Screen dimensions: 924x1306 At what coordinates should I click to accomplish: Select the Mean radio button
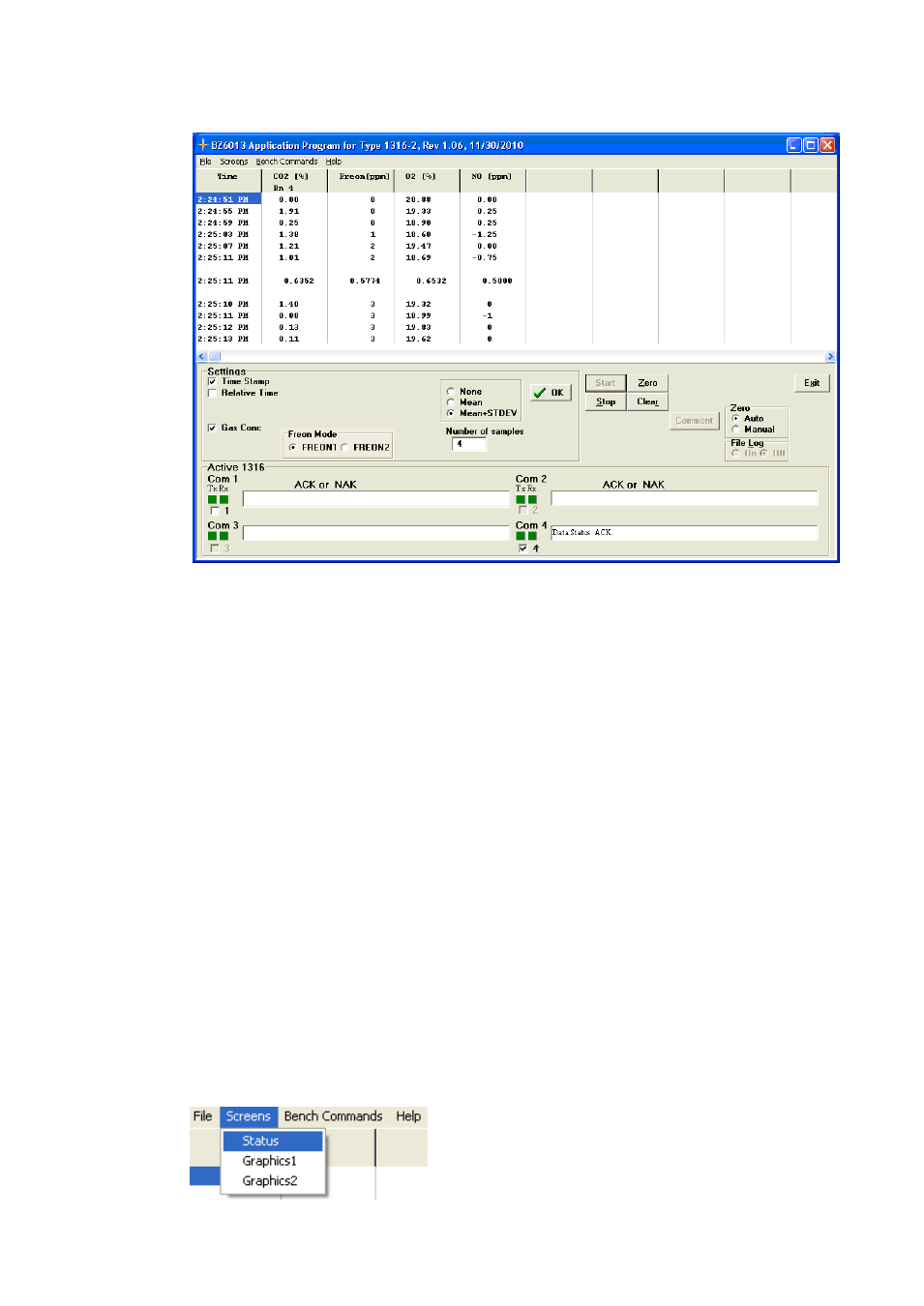tap(451, 402)
